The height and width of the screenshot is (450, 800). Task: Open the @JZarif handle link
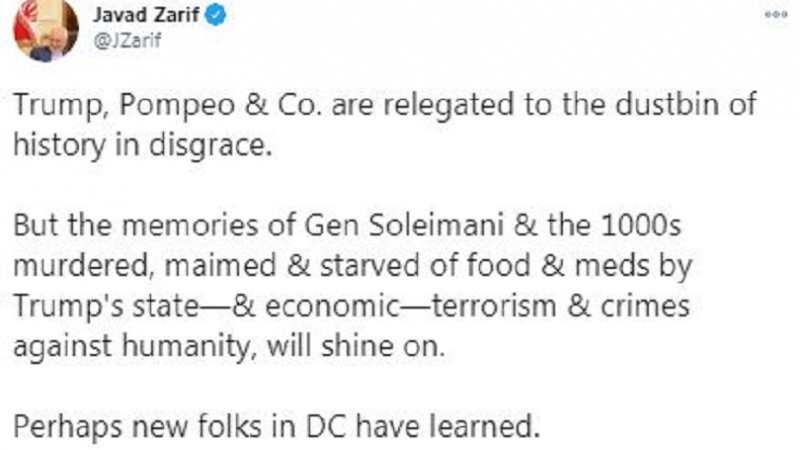tap(124, 39)
